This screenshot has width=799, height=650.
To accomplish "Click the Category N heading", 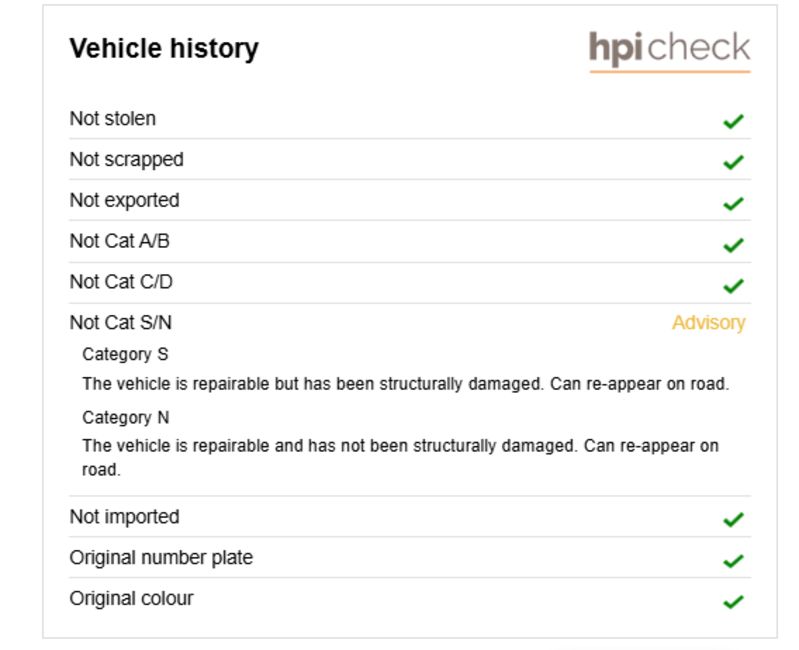I will [125, 417].
